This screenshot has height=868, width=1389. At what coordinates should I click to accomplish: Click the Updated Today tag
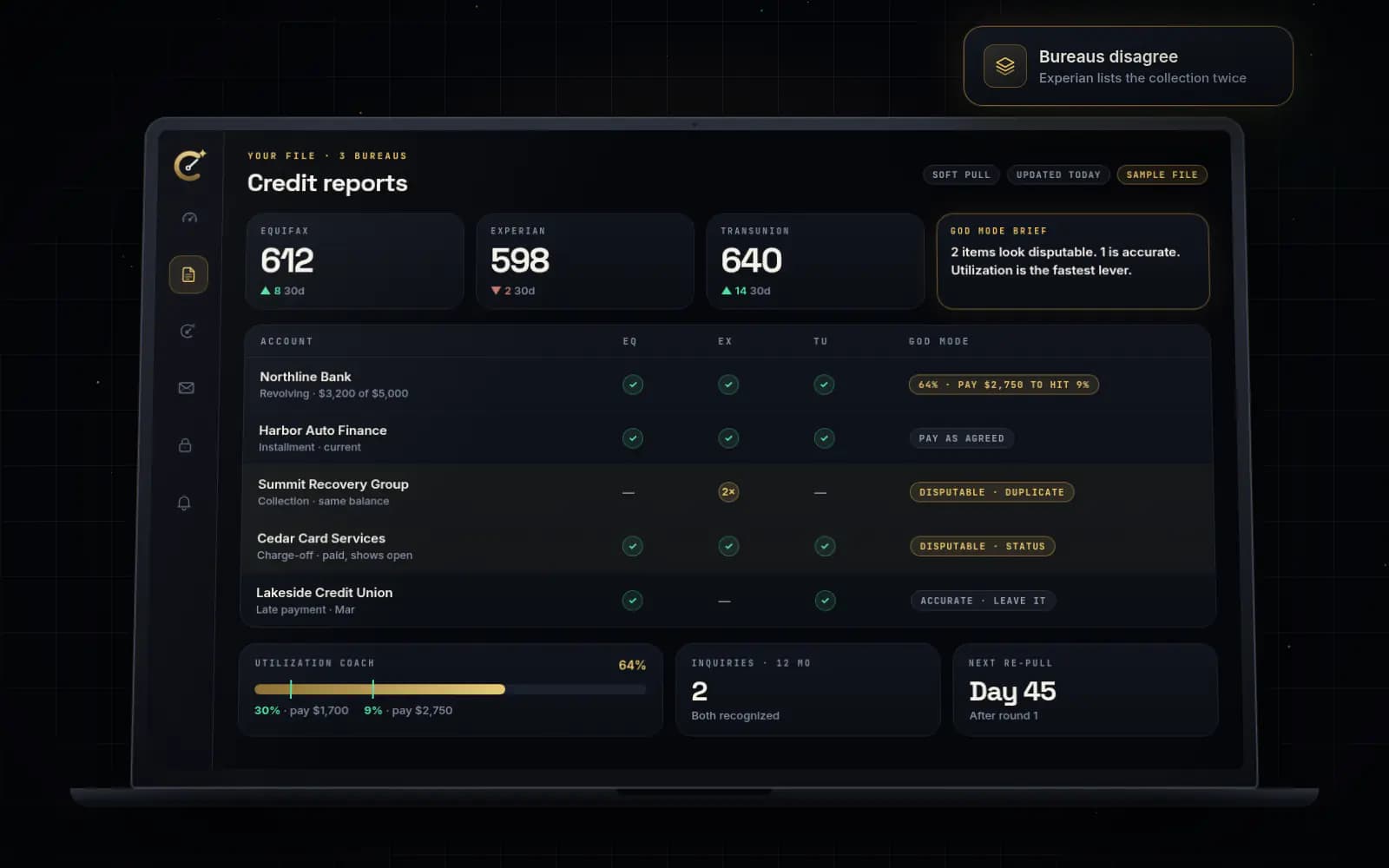pyautogui.click(x=1058, y=174)
